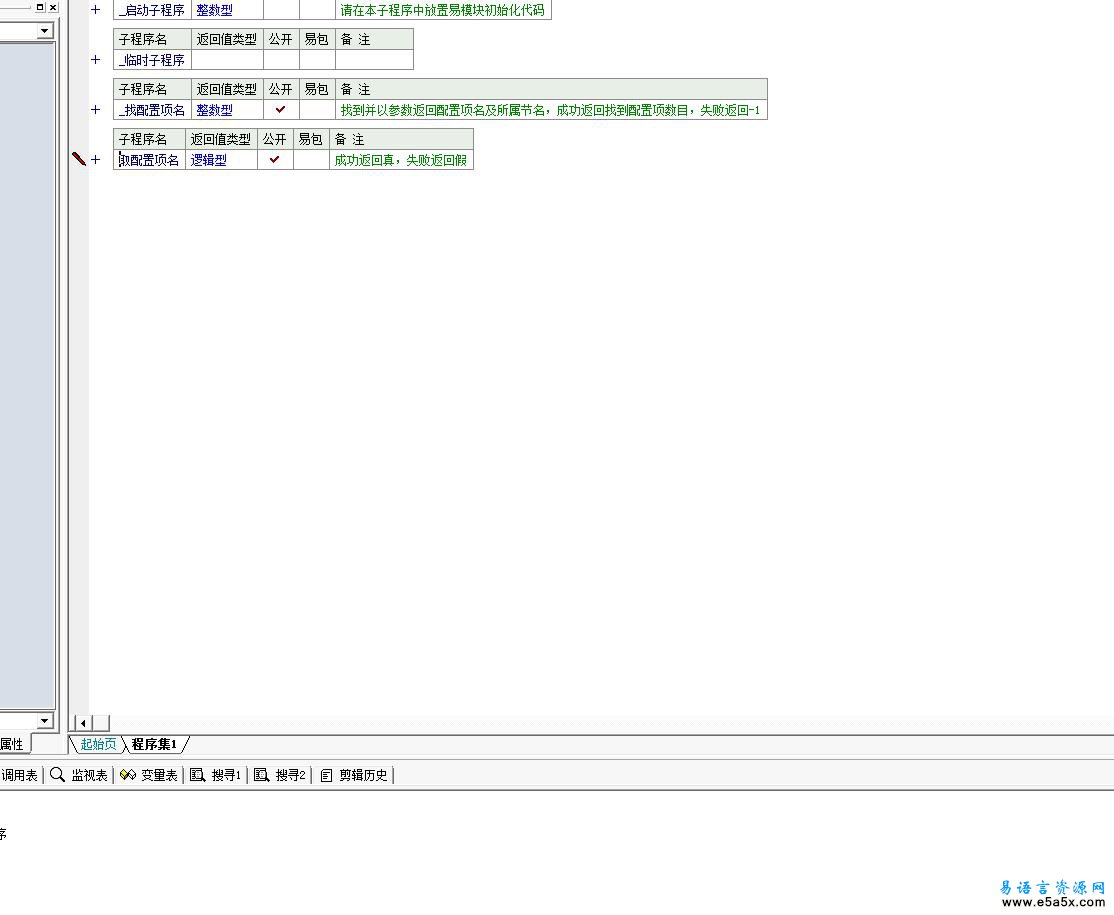1114x915 pixels.
Task: Click the 剪辑历史 clipboard icon
Action: [x=326, y=775]
